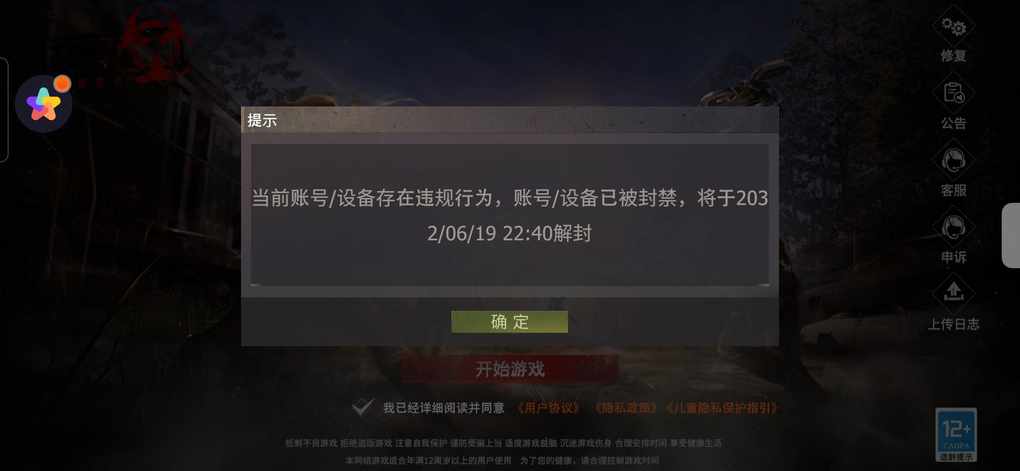Open the 申诉 appeal icon
1020x471 pixels.
[954, 227]
